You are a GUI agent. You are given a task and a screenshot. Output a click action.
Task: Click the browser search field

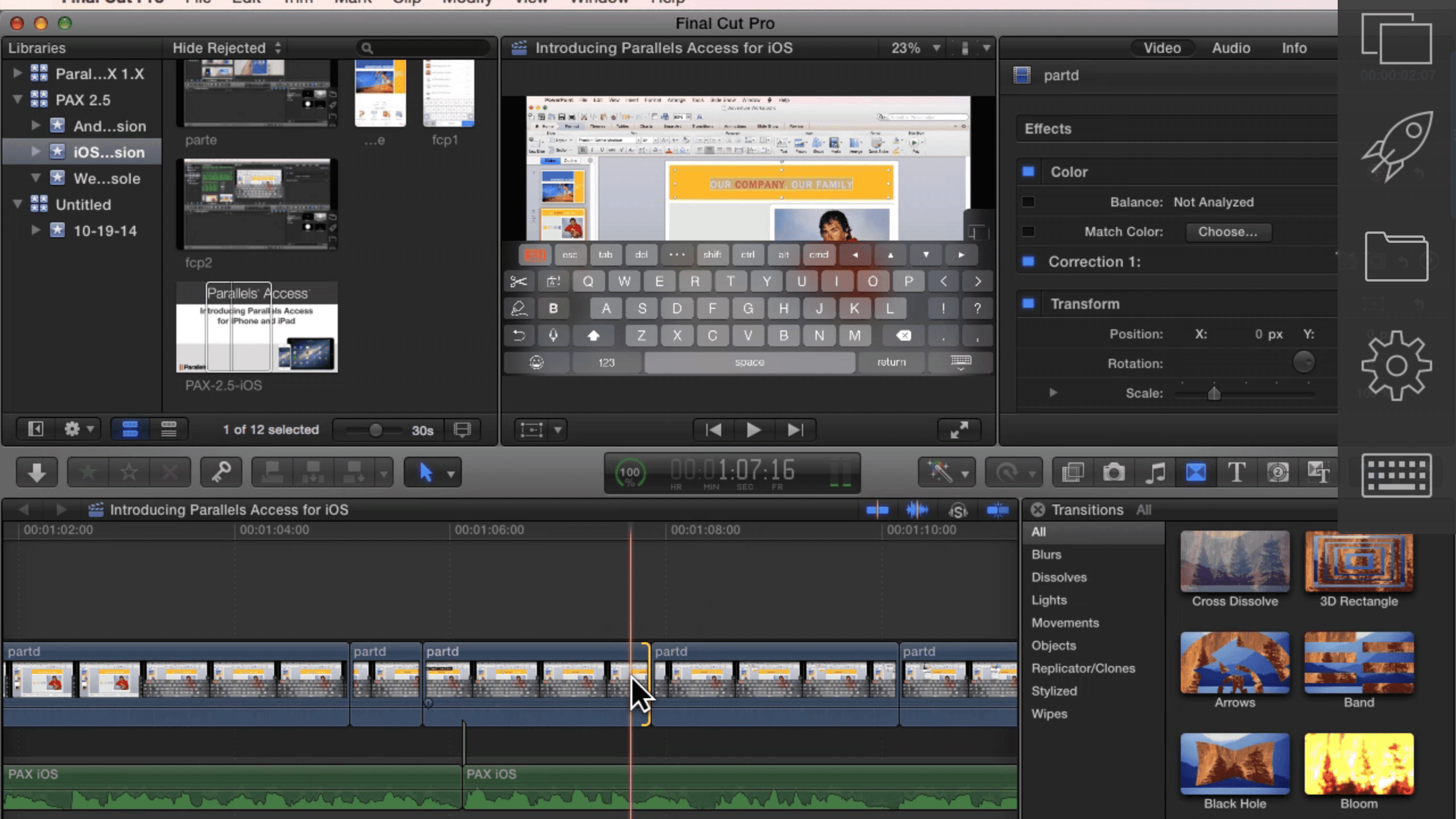coord(424,48)
